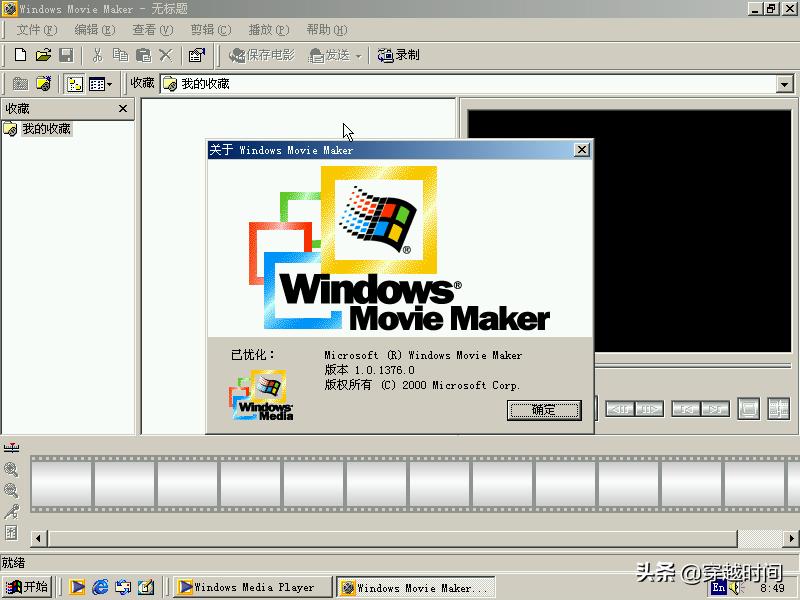Viewport: 800px width, 600px height.
Task: Switch to Windows Media Player on the taskbar
Action: (251, 587)
